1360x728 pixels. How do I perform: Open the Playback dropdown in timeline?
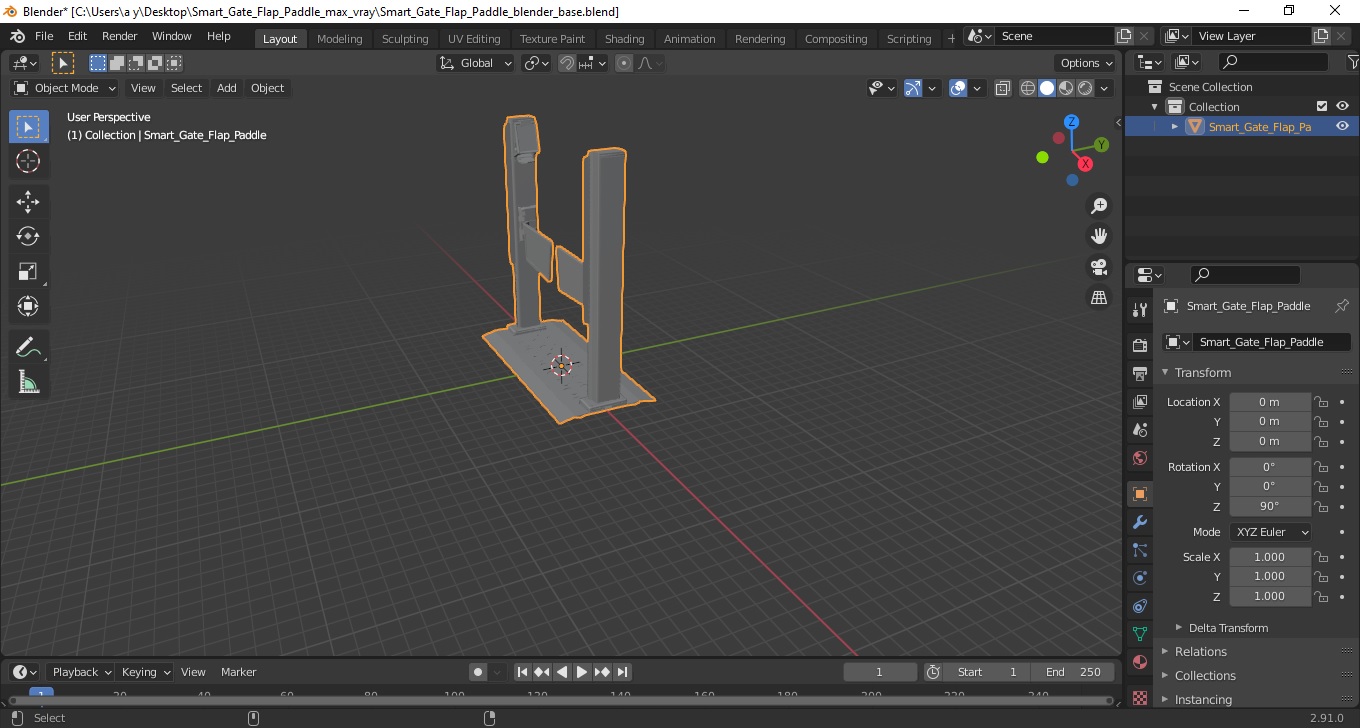tap(81, 672)
